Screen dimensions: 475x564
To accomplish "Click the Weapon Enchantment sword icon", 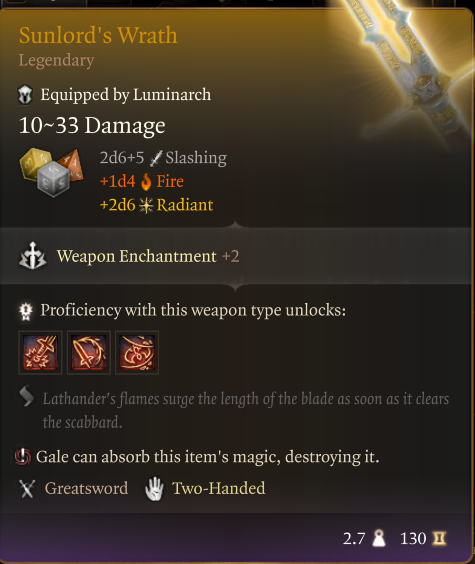I will point(32,256).
